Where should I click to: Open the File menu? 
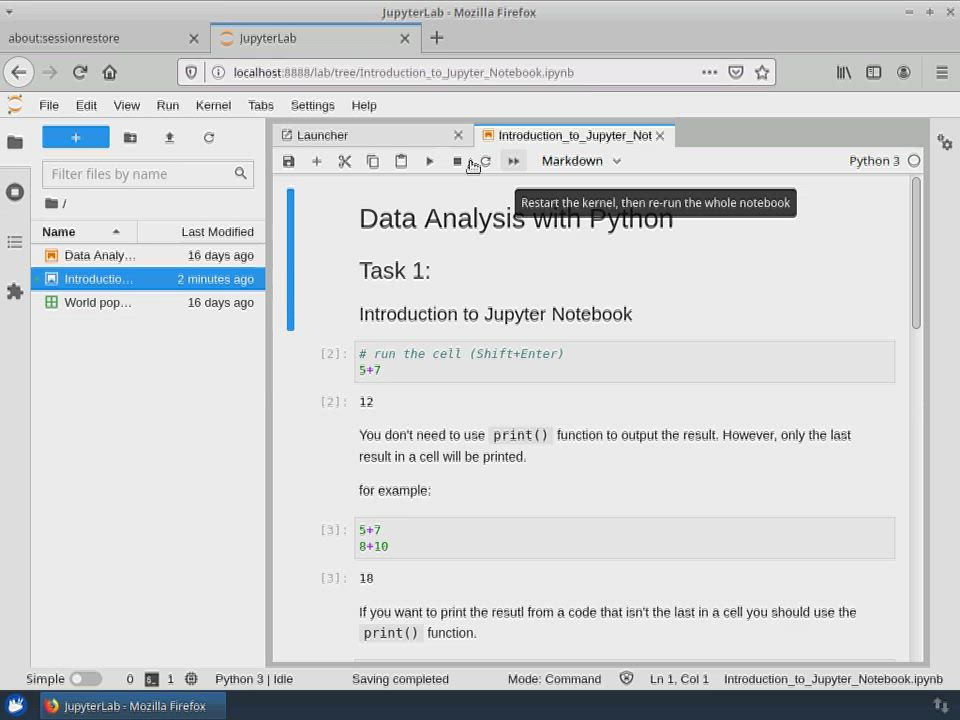point(49,105)
